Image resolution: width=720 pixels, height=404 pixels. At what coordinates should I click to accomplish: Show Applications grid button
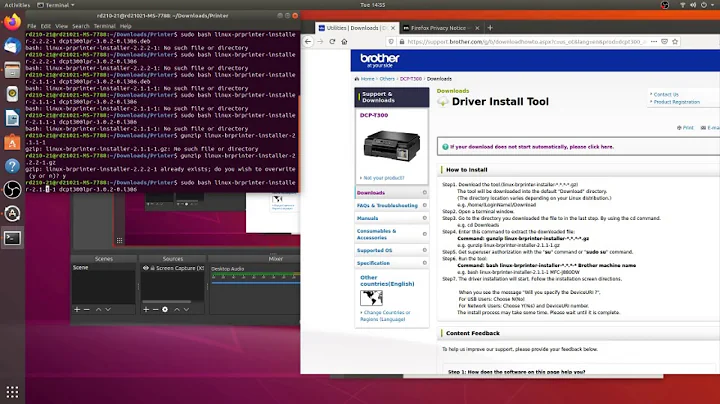pos(12,392)
